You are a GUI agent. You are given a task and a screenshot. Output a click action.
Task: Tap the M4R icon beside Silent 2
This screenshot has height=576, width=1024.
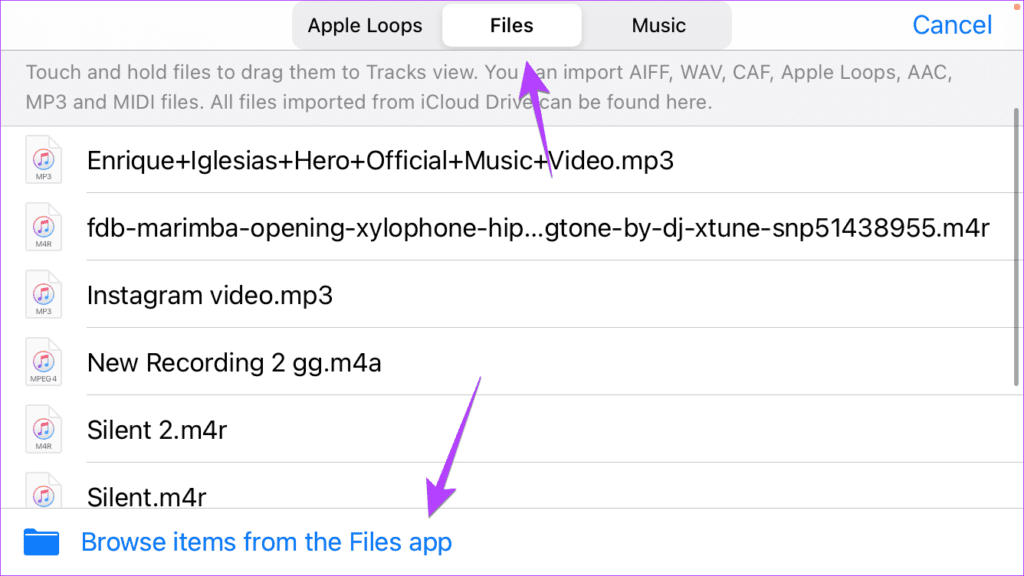tap(43, 429)
